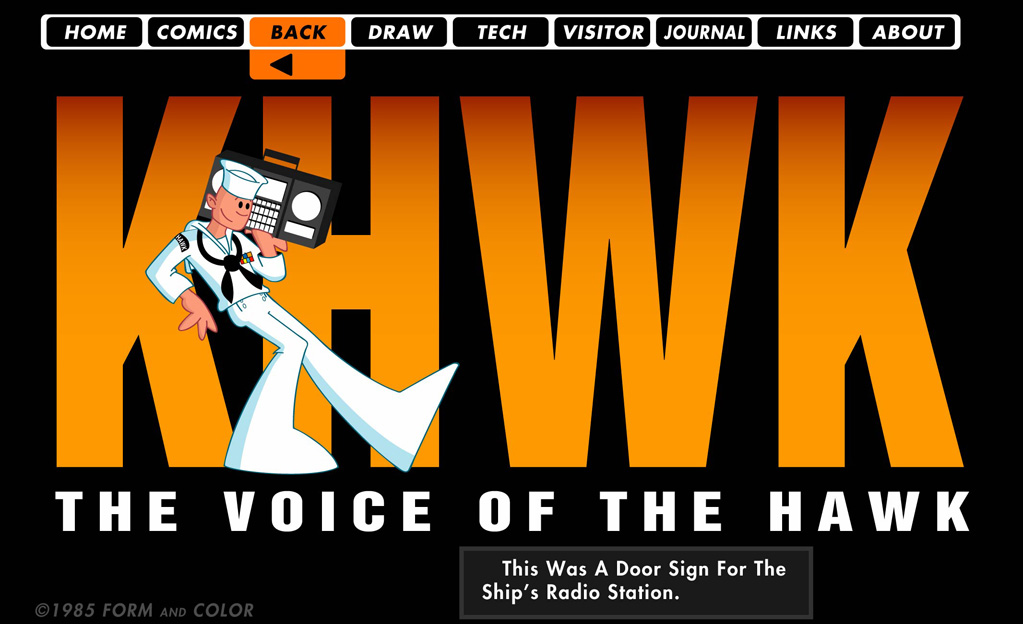Go to the COMICS section
Viewport: 1023px width, 624px height.
tap(196, 32)
